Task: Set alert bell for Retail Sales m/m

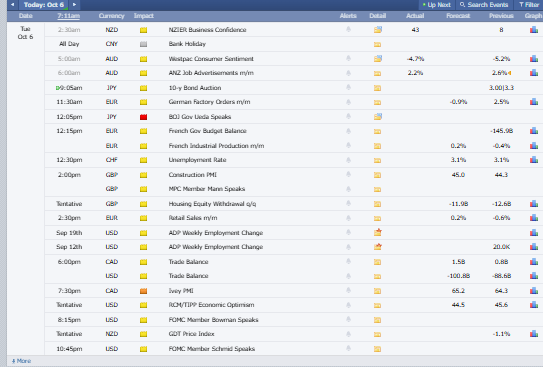Action: 348,218
